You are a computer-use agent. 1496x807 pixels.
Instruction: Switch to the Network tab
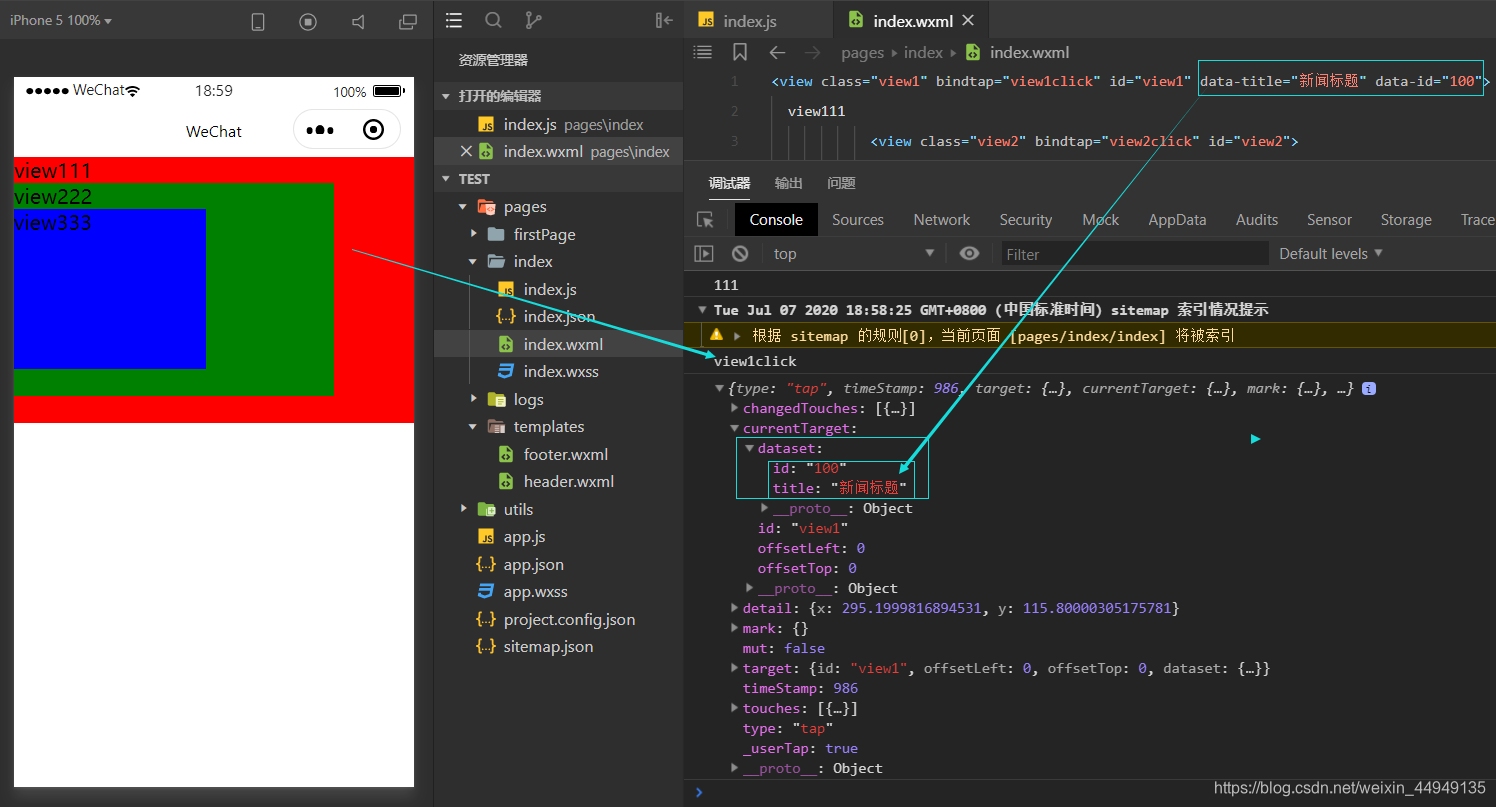(x=942, y=220)
